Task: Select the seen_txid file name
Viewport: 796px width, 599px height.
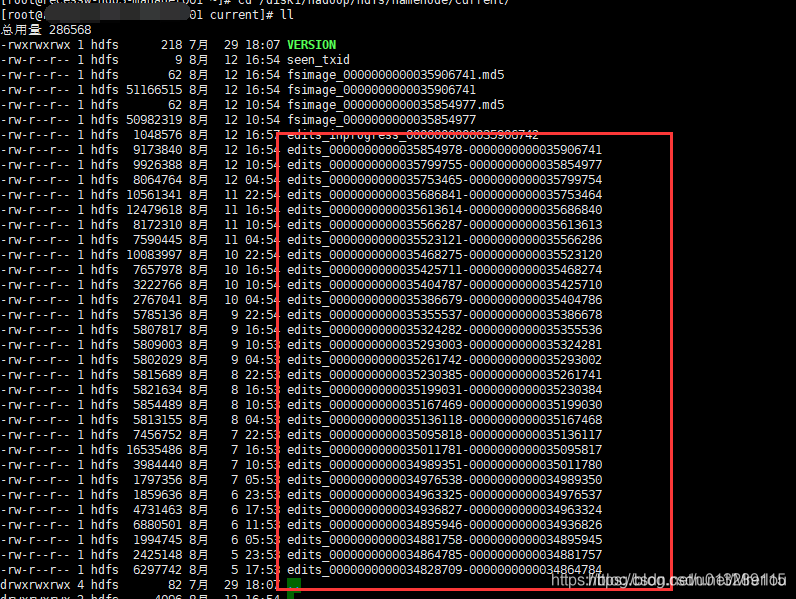Action: click(318, 60)
